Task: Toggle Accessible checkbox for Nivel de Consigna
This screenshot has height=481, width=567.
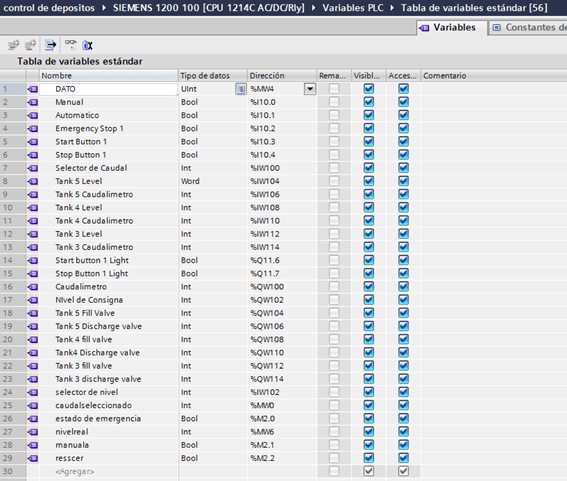Action: 403,300
